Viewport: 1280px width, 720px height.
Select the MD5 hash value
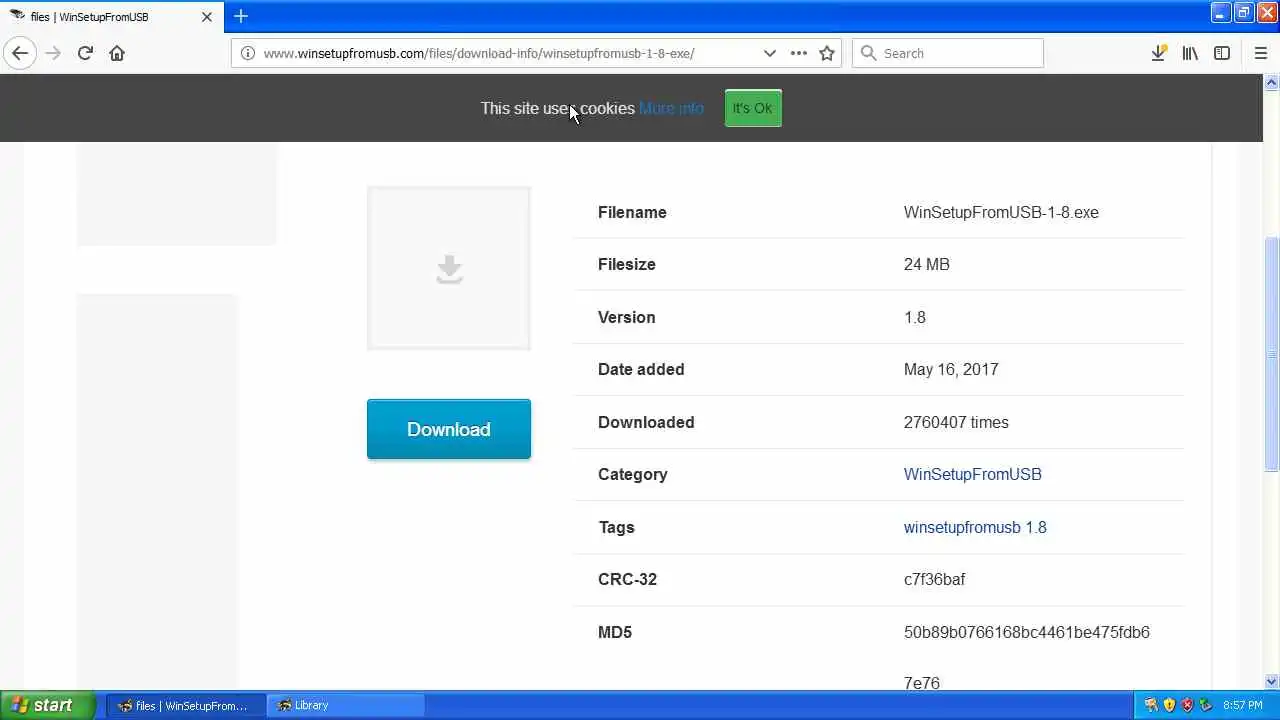click(x=1026, y=657)
